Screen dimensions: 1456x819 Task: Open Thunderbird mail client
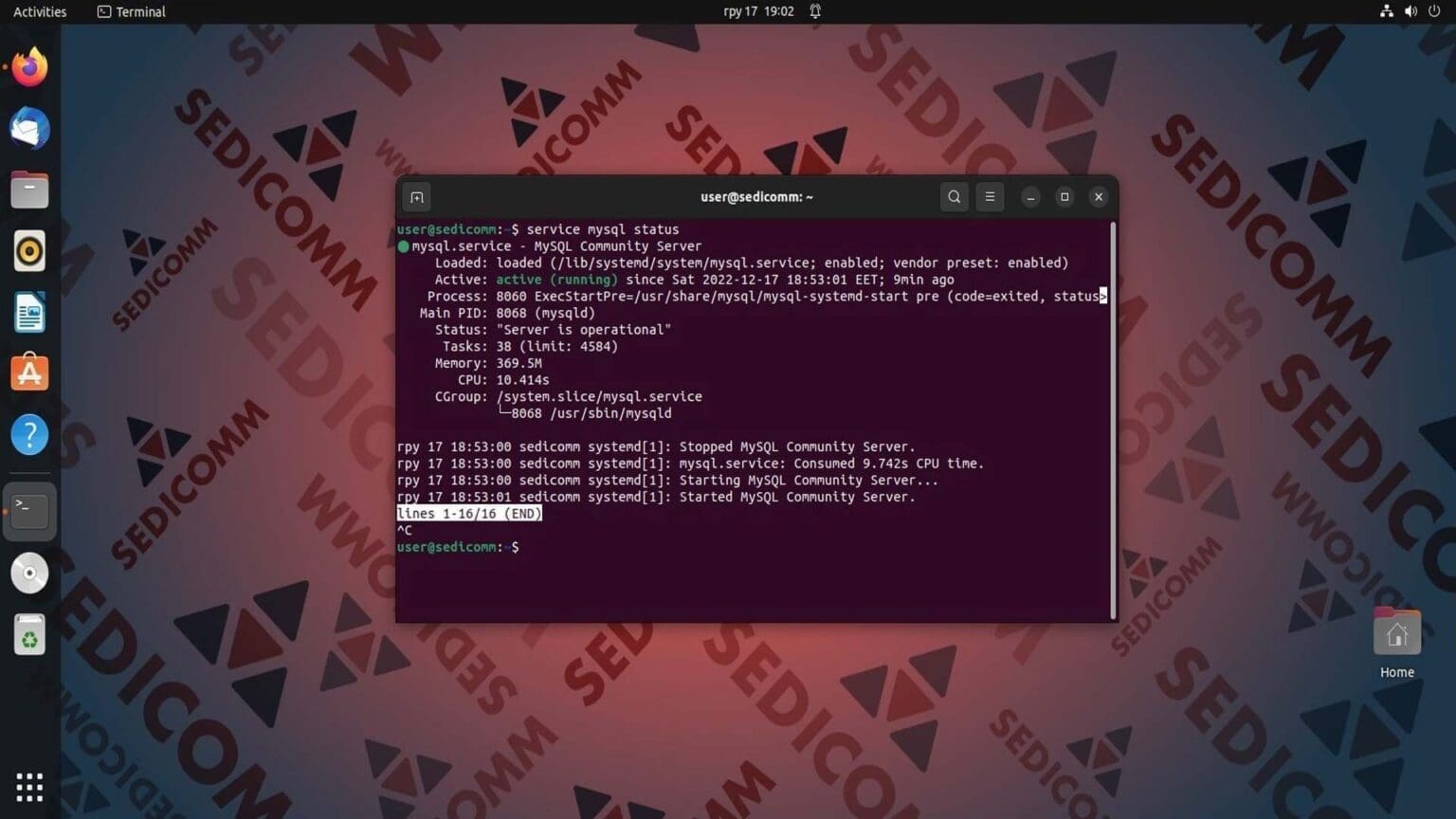[28, 128]
